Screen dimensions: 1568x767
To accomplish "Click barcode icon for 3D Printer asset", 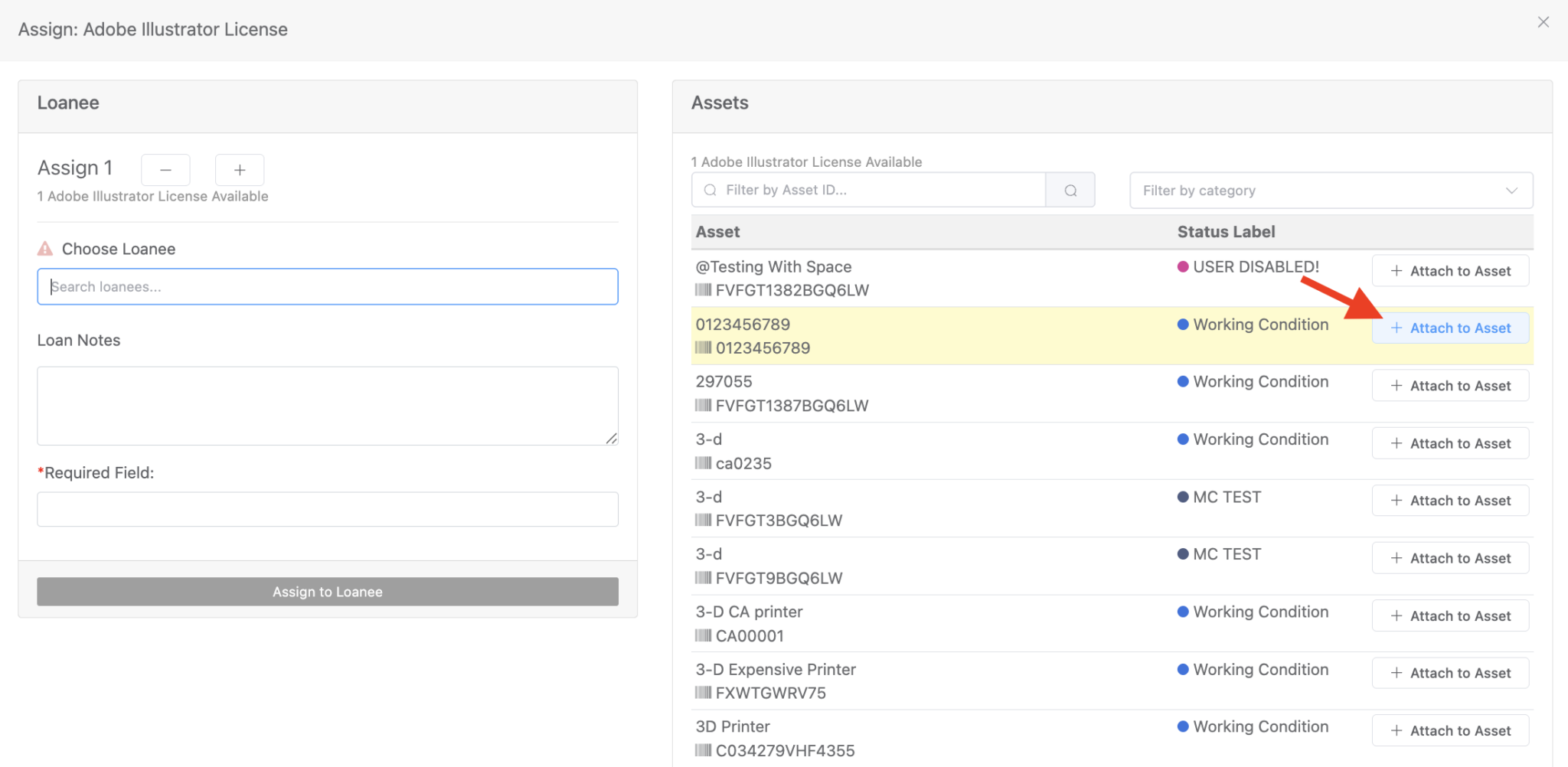I will point(704,750).
